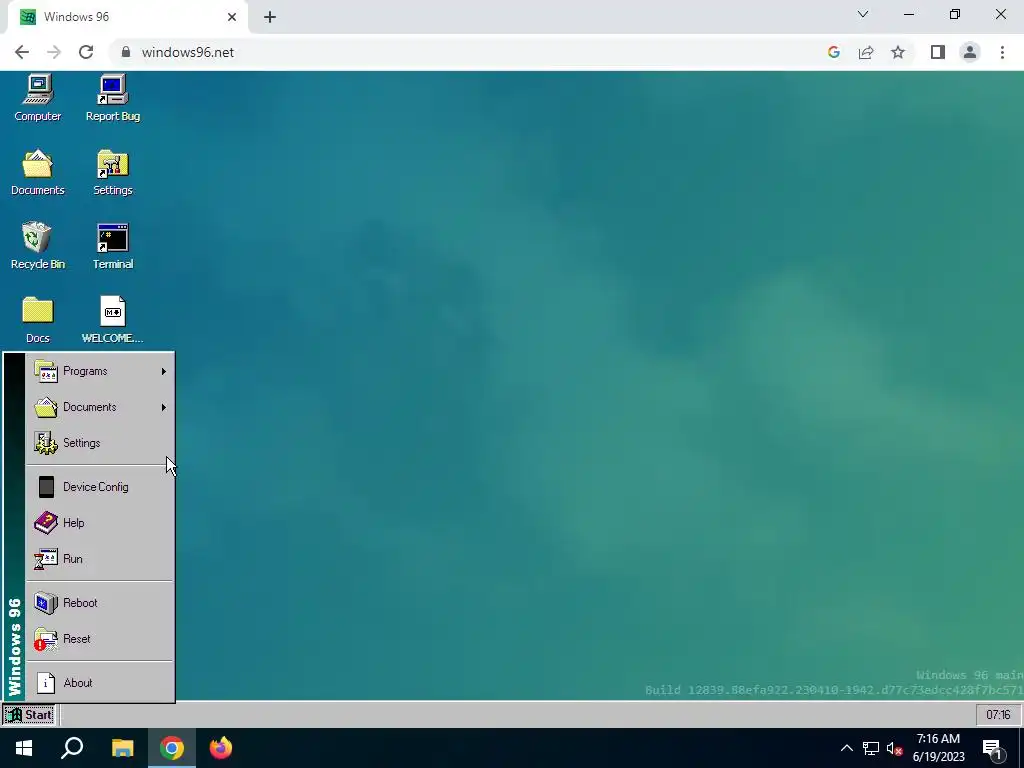
Task: Reload the windows96.net page
Action: (x=86, y=52)
